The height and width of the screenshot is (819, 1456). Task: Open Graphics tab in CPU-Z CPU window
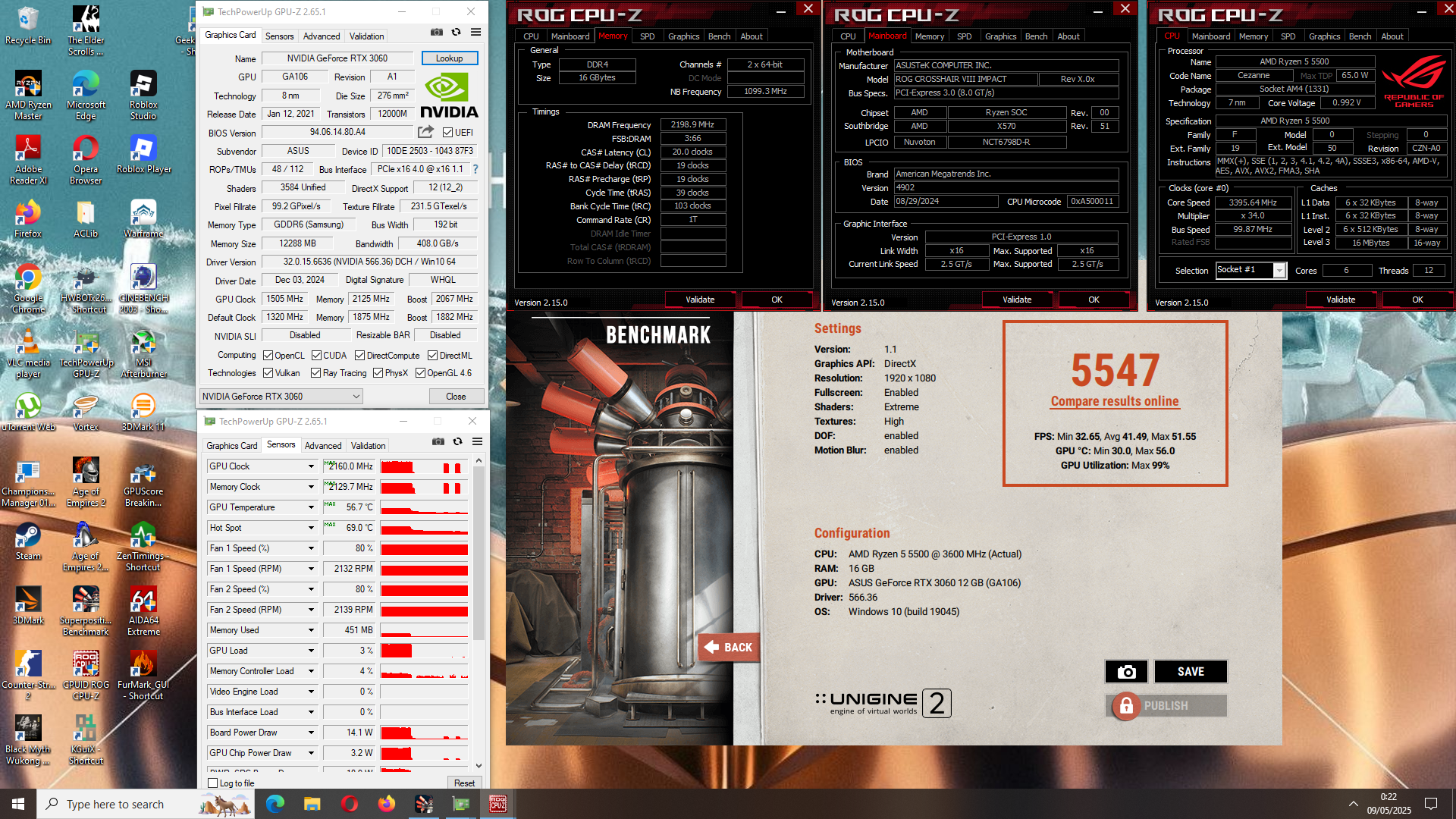pos(1324,36)
